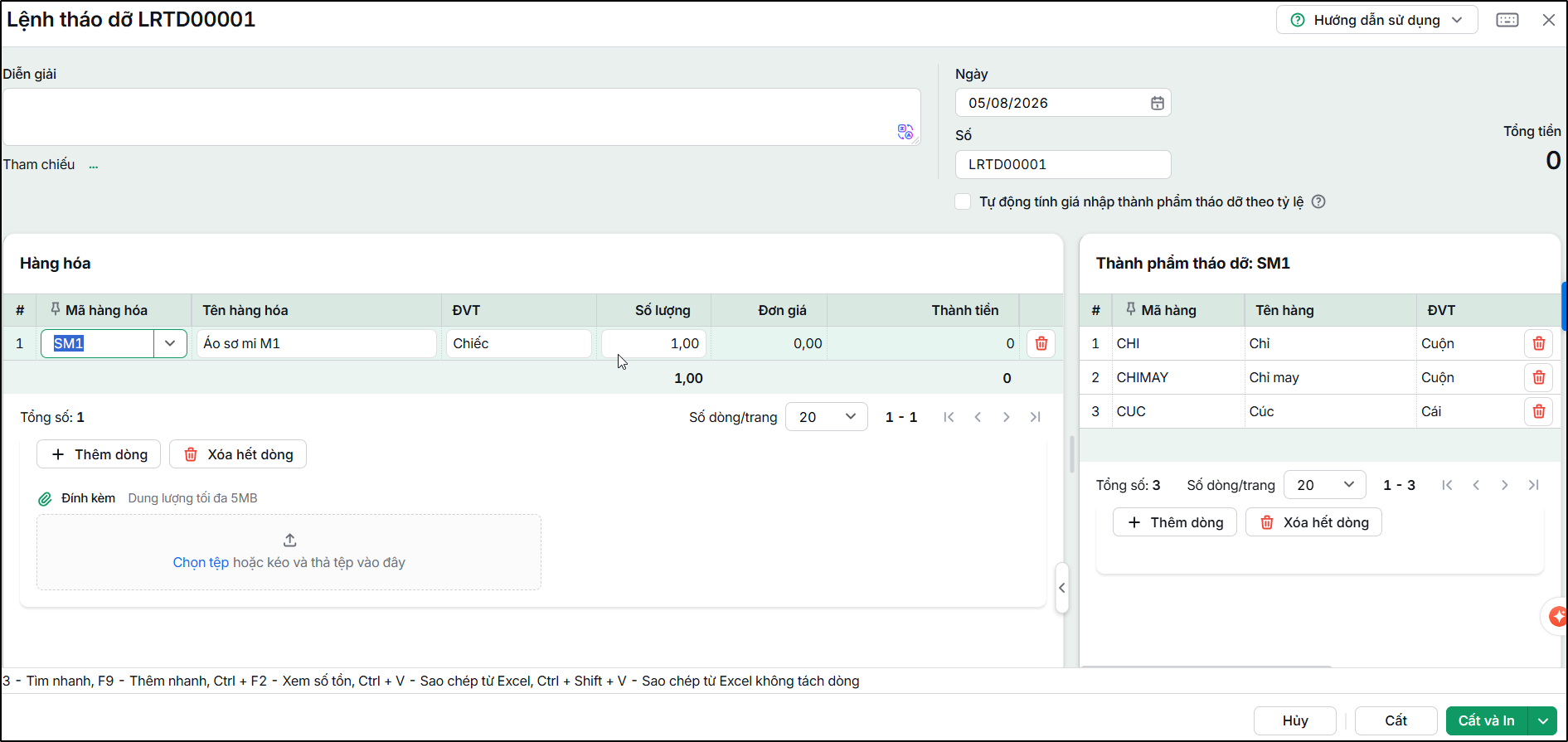Delete the SM1 goods row
This screenshot has height=742, width=1568.
[1041, 343]
